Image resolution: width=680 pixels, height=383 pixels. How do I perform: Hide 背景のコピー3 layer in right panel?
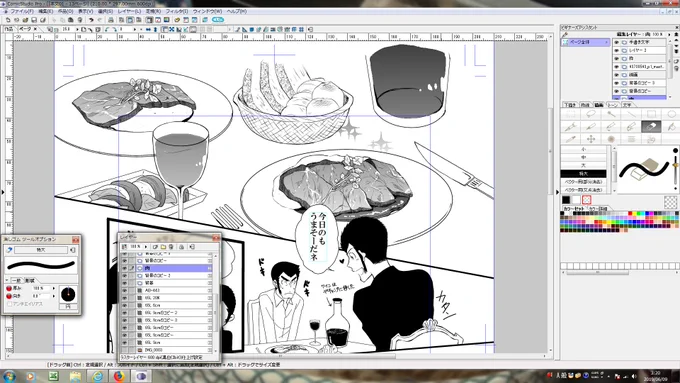point(616,83)
